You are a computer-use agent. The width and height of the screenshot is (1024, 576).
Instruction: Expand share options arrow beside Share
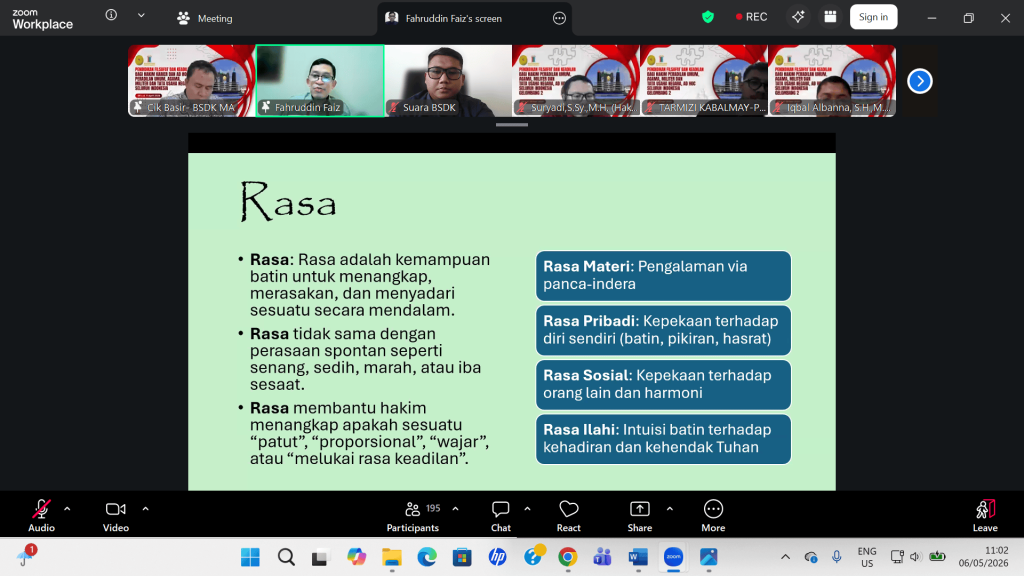(x=669, y=509)
